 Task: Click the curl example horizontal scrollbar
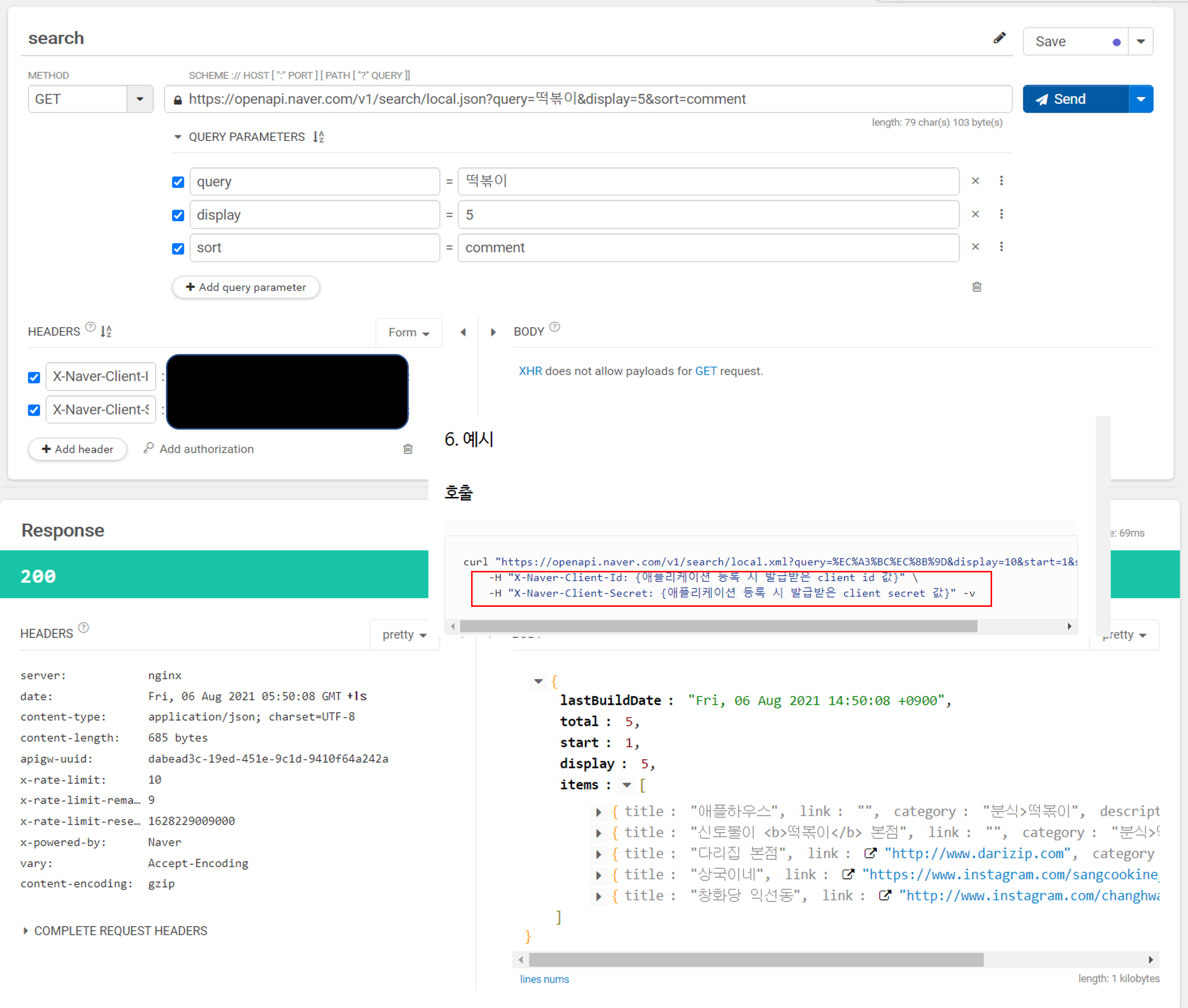tap(719, 626)
